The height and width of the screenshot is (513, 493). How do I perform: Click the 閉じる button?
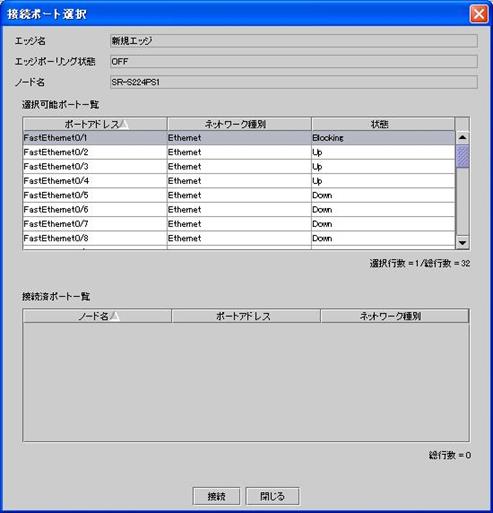[x=272, y=496]
